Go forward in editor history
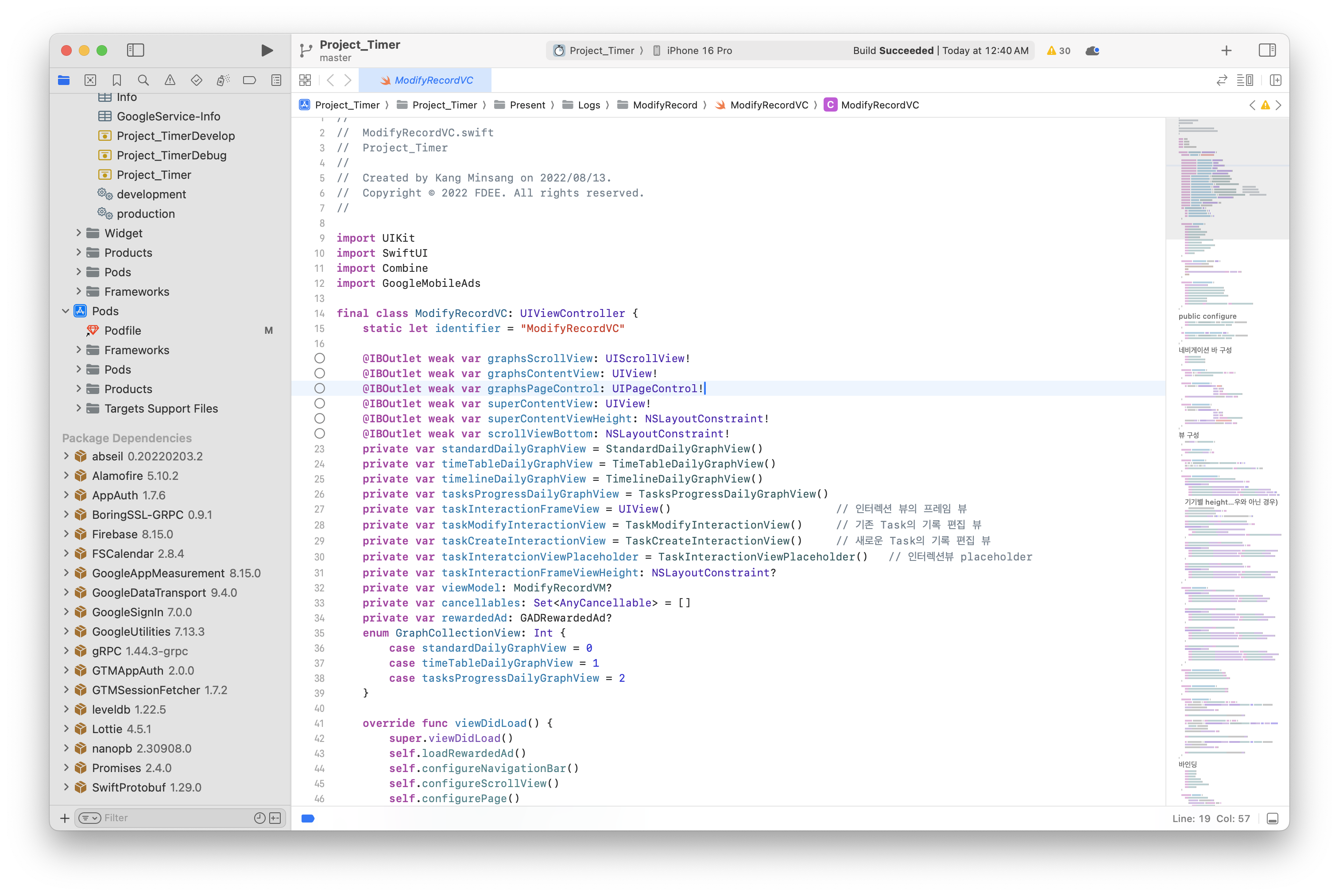Screen dimensions: 1339x896 click(x=348, y=81)
